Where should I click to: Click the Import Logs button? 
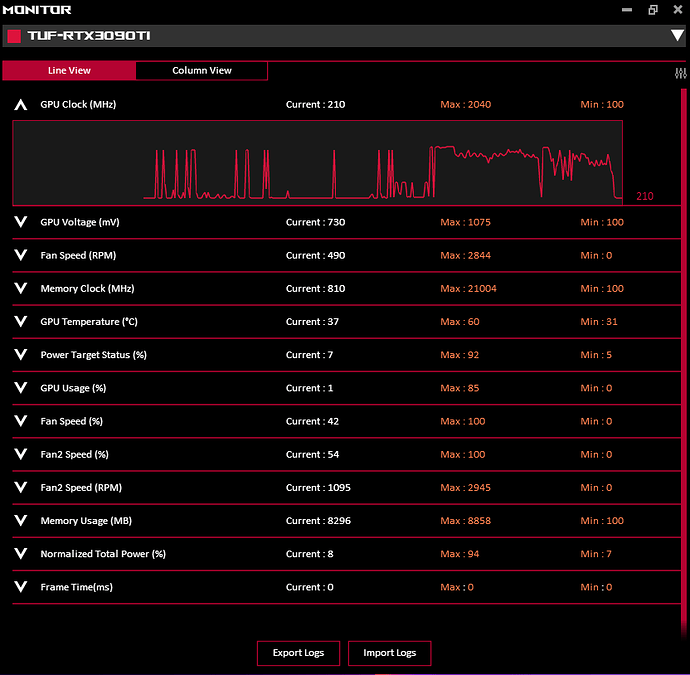(389, 653)
